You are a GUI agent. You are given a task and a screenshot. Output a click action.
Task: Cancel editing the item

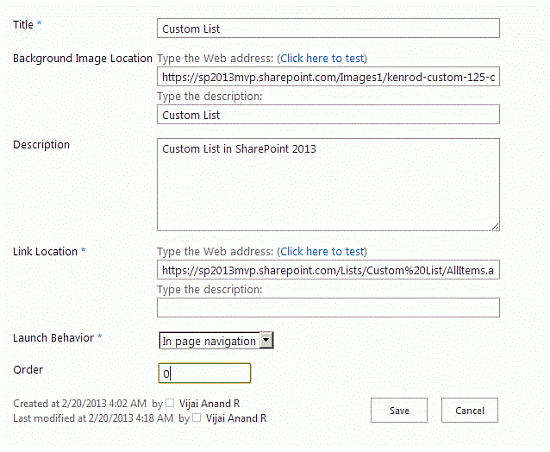click(x=469, y=410)
